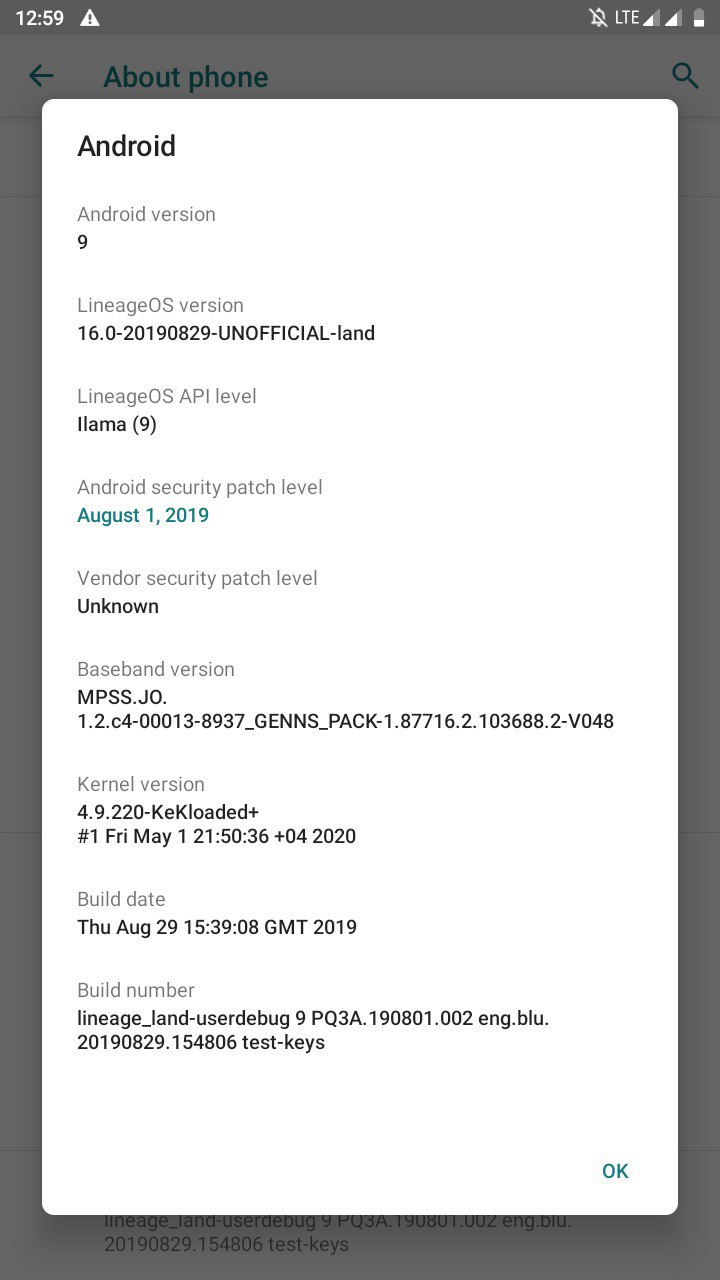Tap the warning triangle status icon
The height and width of the screenshot is (1280, 720).
[x=90, y=18]
